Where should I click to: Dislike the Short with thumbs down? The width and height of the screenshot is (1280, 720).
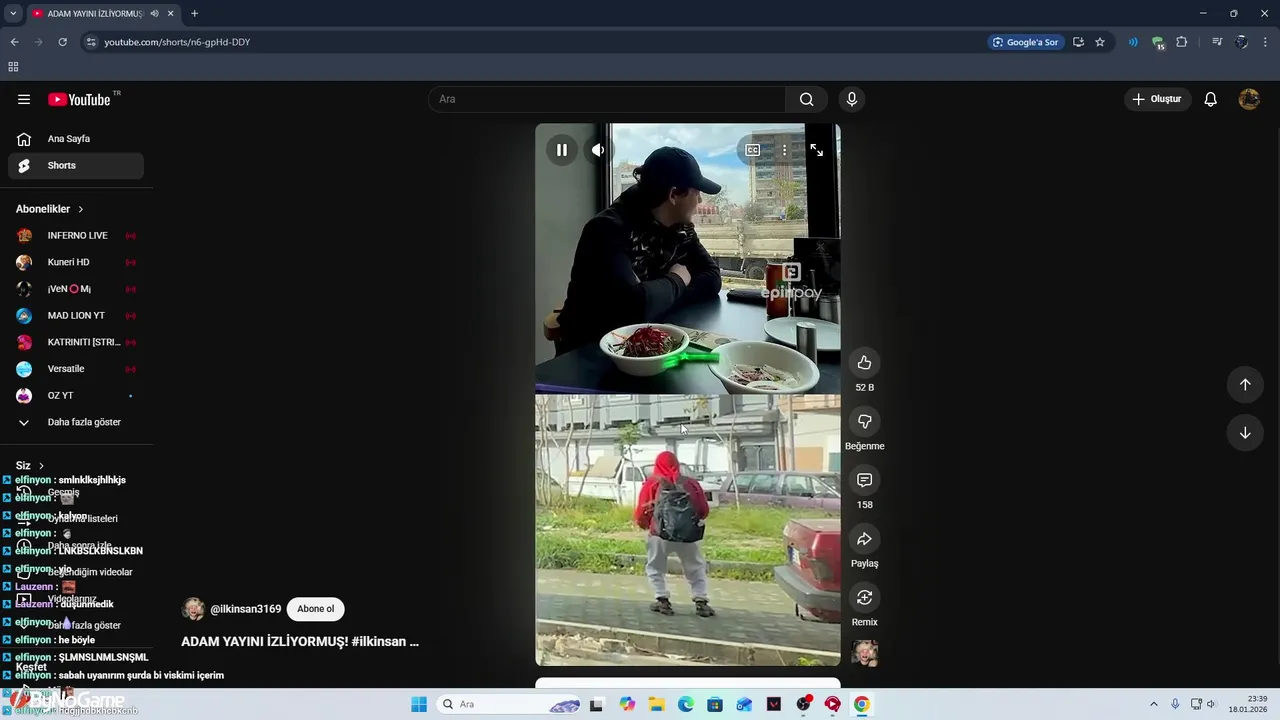pyautogui.click(x=865, y=422)
